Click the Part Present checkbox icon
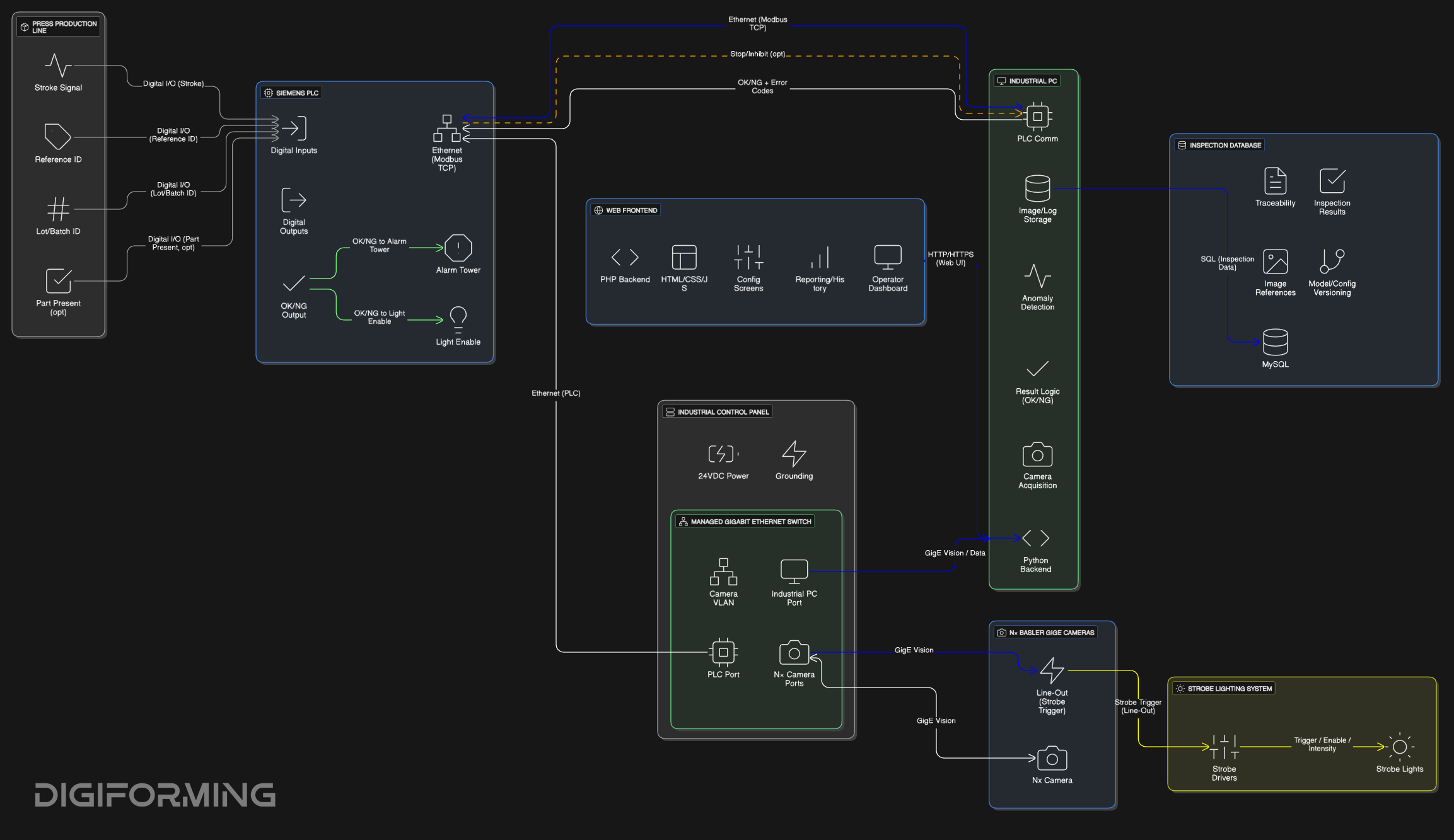 tap(58, 280)
